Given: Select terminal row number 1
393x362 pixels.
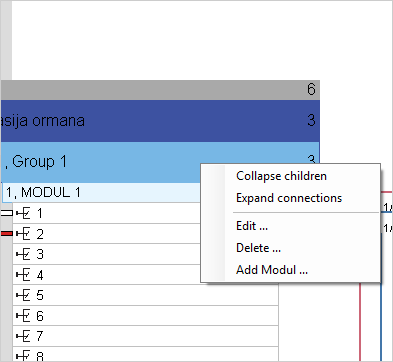Looking at the screenshot, I should (x=107, y=213).
